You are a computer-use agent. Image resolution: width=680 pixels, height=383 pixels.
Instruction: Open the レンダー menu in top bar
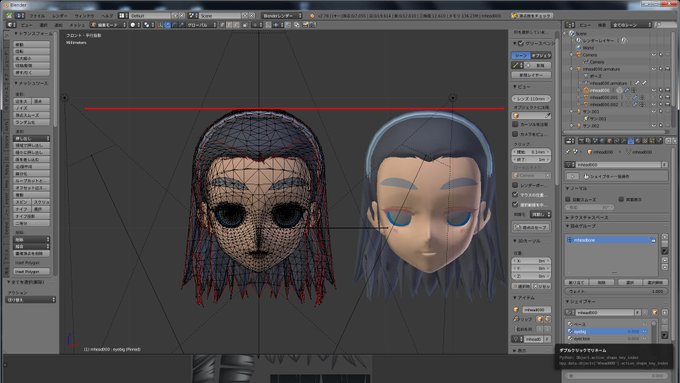coord(60,16)
